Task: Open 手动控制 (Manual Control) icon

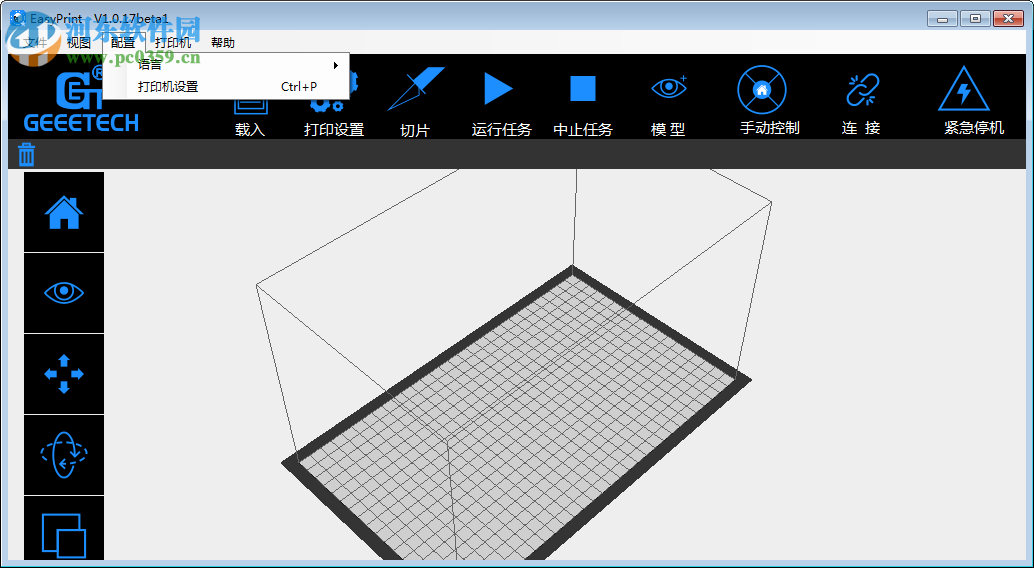Action: [762, 90]
